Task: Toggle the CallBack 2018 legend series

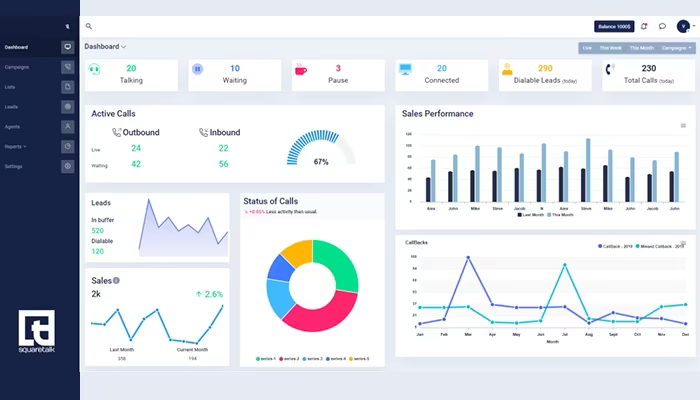Action: 615,246
